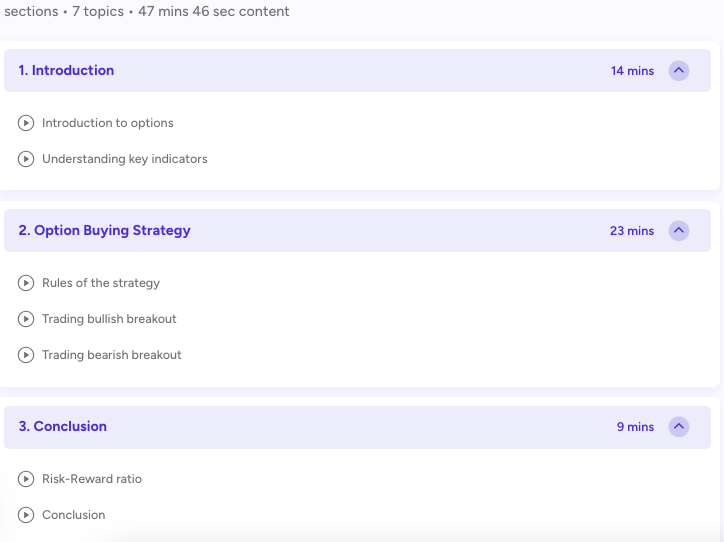This screenshot has height=542, width=724.
Task: Click play icon beside Trading bullish breakout
Action: point(26,319)
